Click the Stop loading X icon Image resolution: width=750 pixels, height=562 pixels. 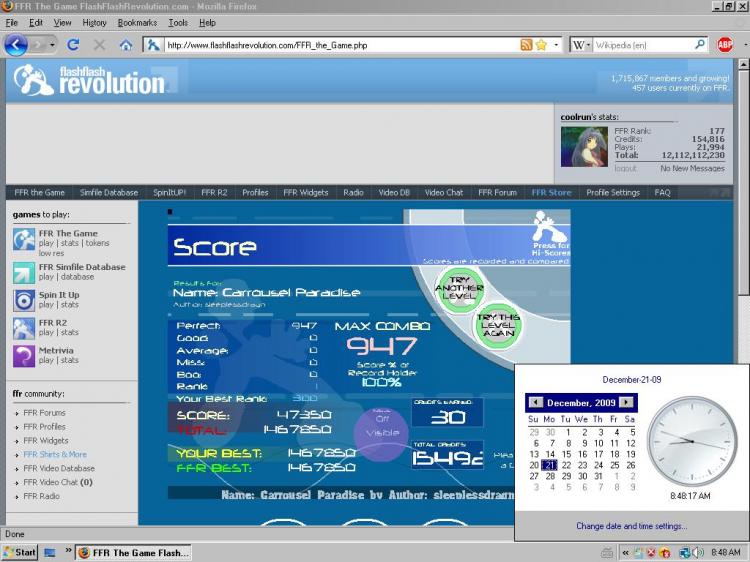point(99,45)
